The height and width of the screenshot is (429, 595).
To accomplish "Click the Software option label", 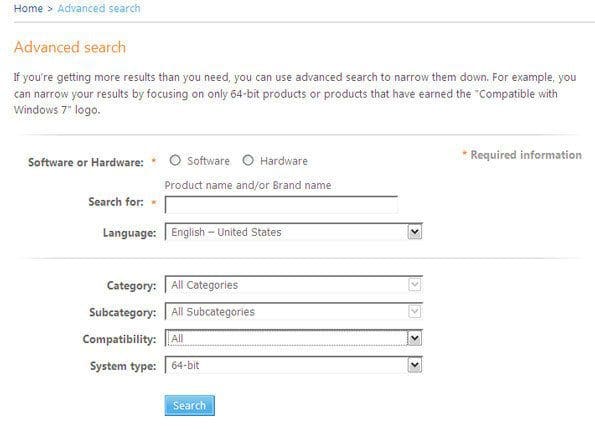I will click(x=208, y=161).
